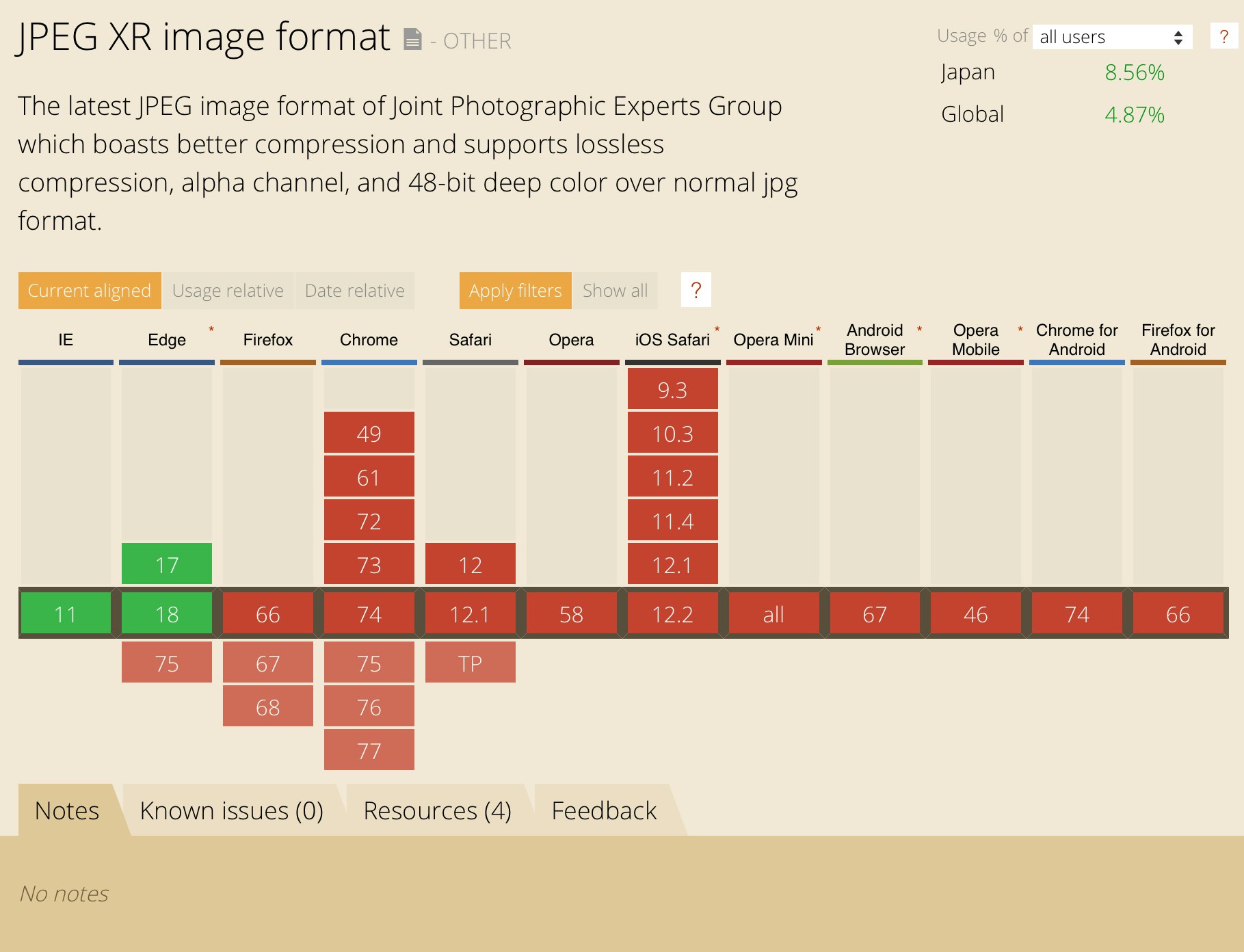Click the filters help question mark button
1244x952 pixels.
pos(696,290)
